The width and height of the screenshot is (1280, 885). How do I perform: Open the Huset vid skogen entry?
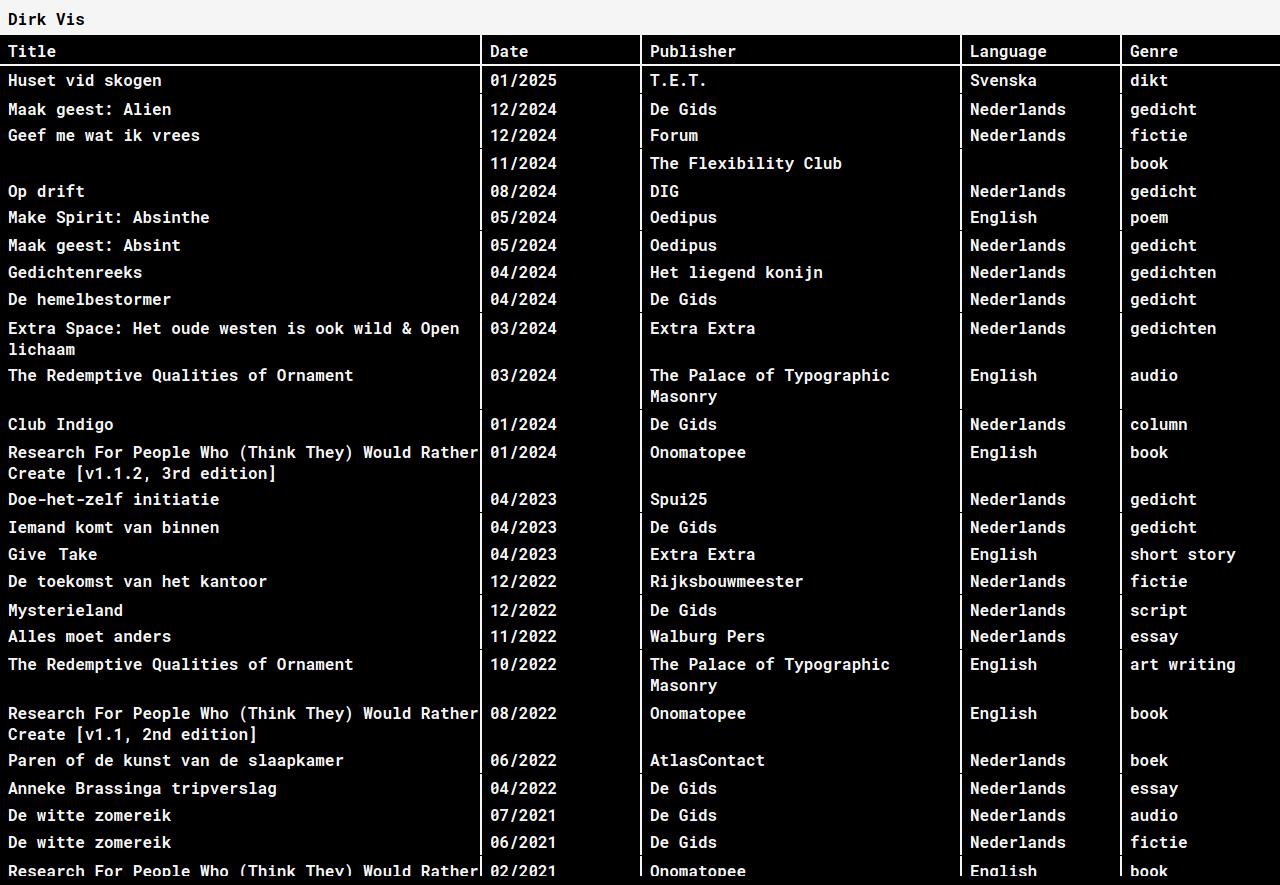pyautogui.click(x=85, y=80)
